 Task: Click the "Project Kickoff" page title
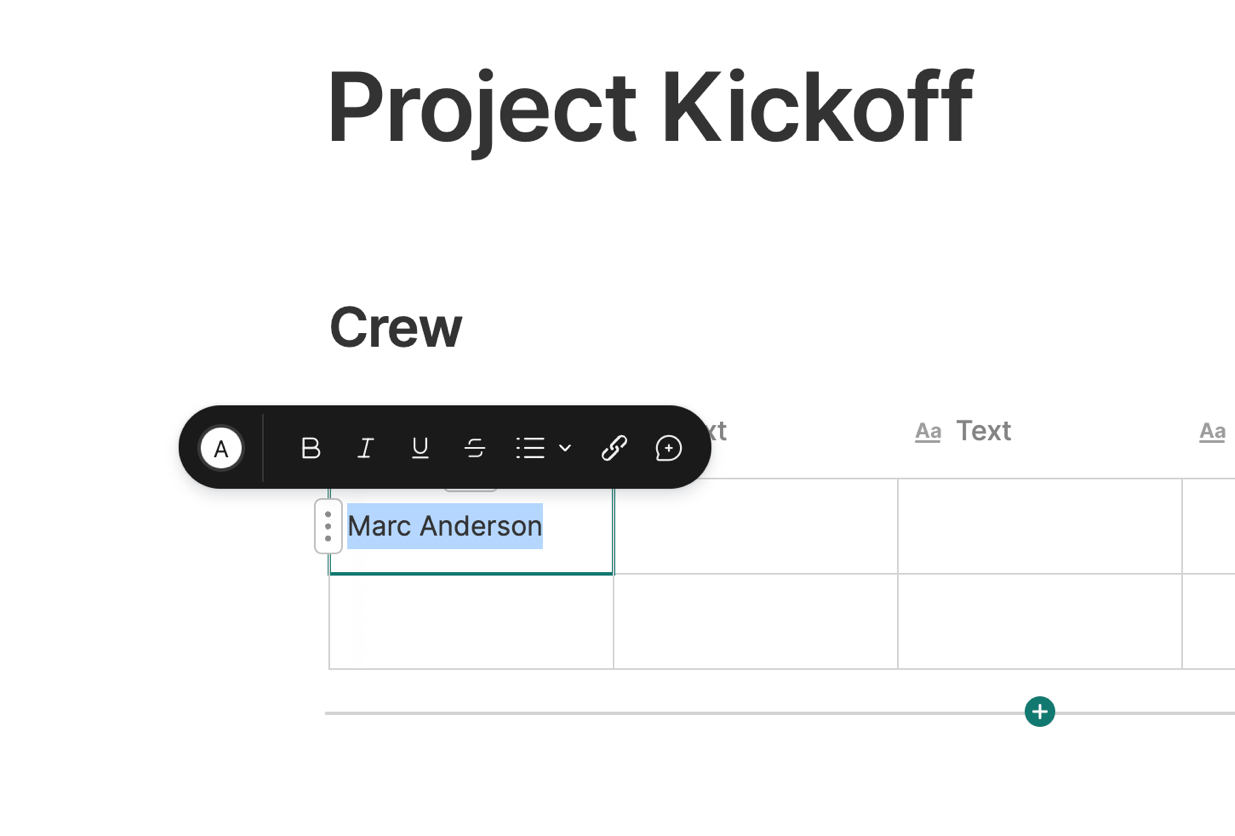[649, 107]
